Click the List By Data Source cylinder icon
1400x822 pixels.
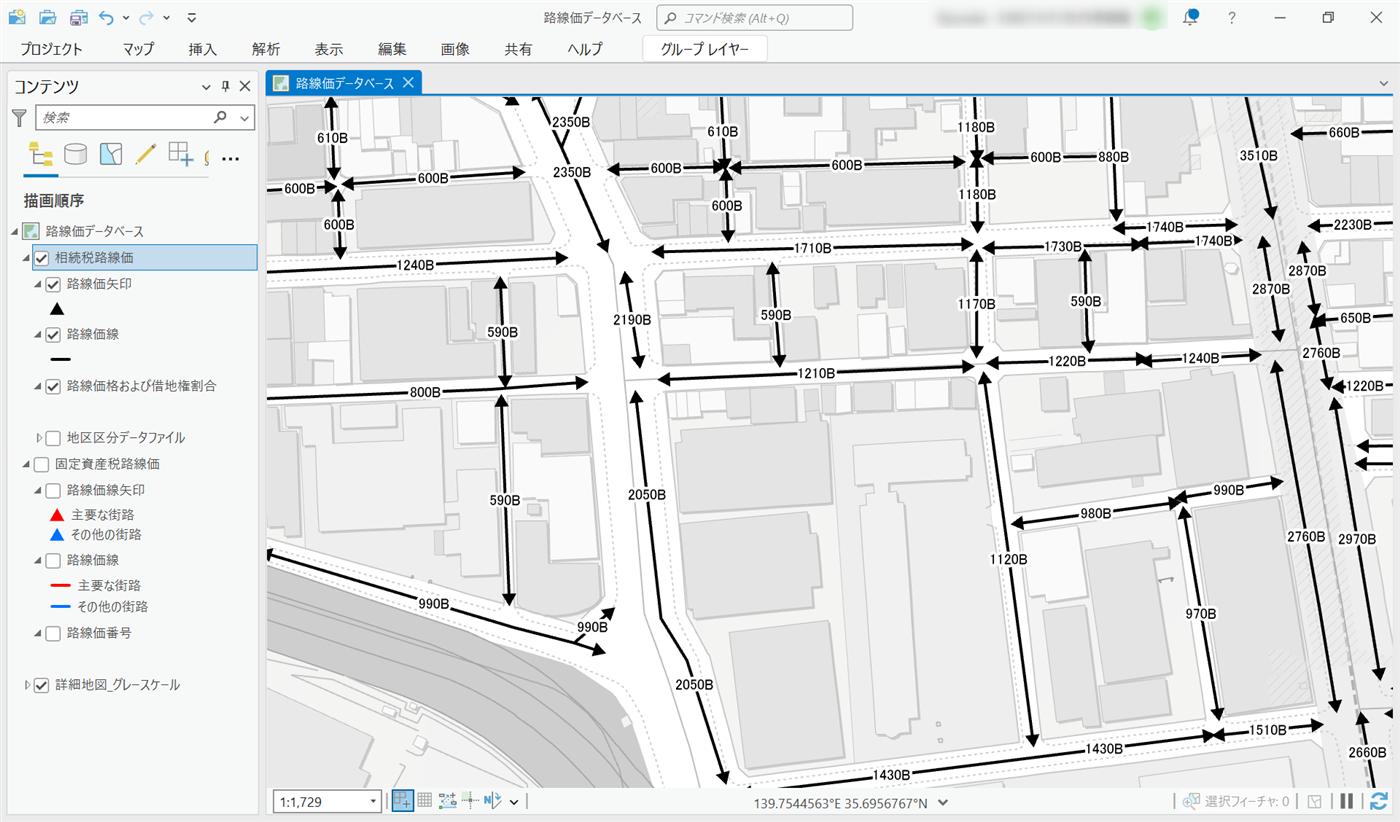[75, 154]
